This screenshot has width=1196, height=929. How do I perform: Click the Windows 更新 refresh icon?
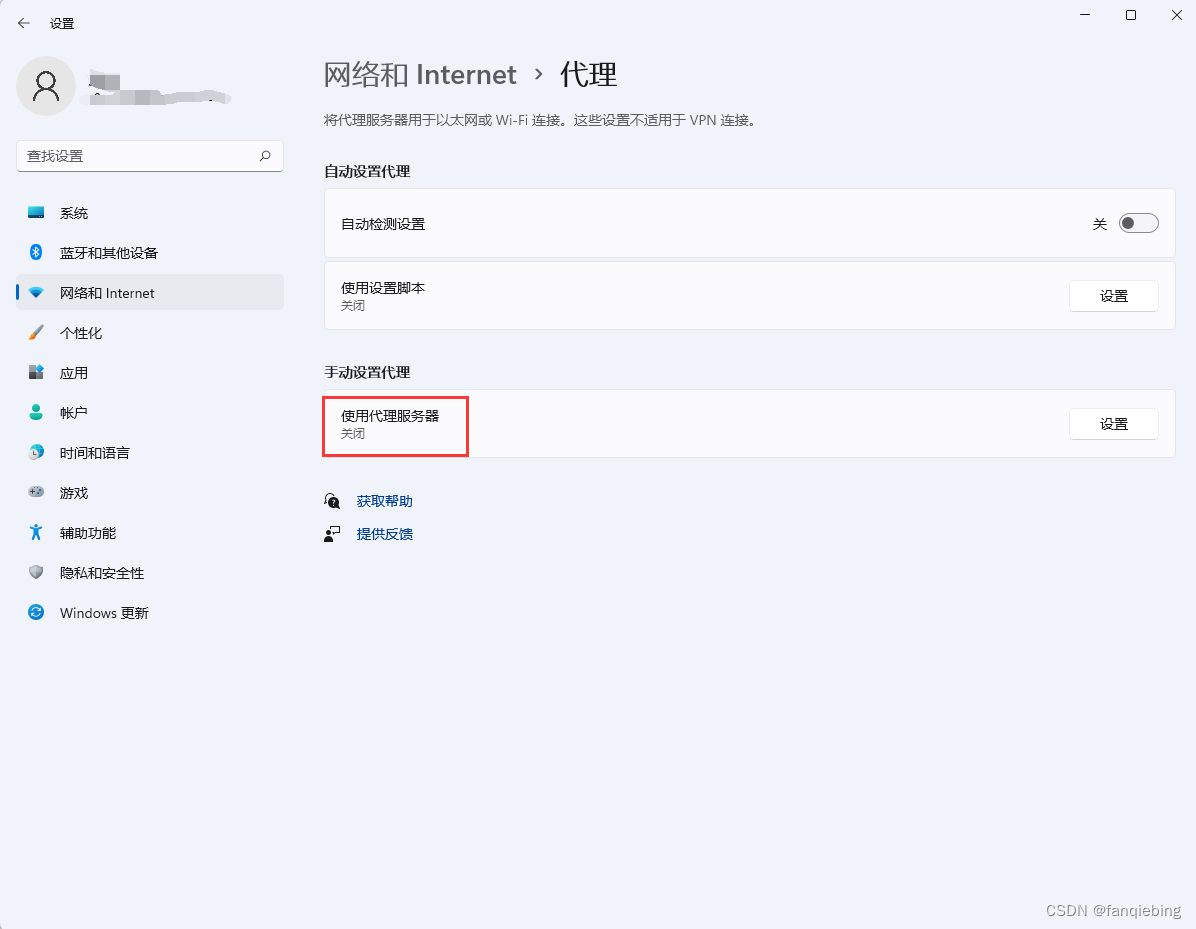[x=36, y=612]
